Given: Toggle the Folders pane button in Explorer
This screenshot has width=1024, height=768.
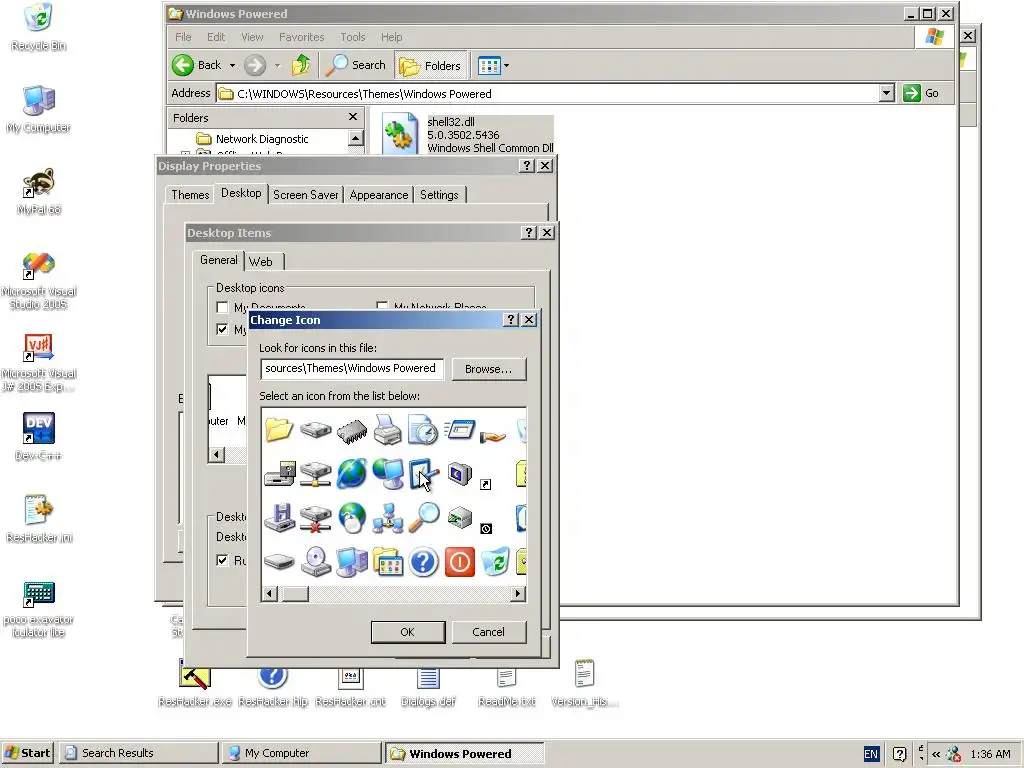Looking at the screenshot, I should [x=431, y=65].
